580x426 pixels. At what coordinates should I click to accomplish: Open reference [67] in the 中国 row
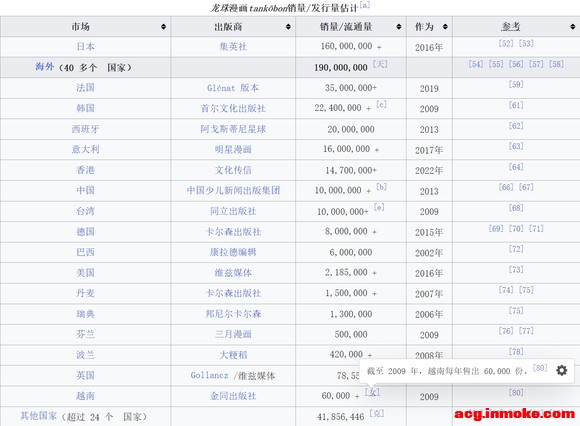pyautogui.click(x=526, y=187)
